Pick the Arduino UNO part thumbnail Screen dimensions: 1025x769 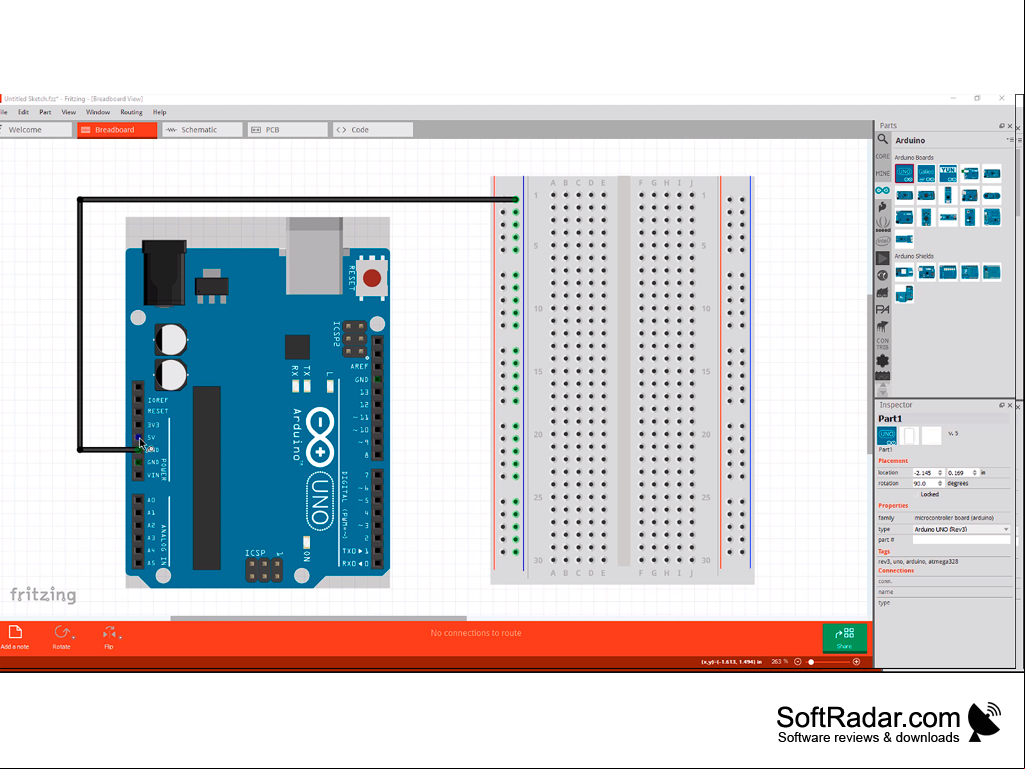pos(905,173)
